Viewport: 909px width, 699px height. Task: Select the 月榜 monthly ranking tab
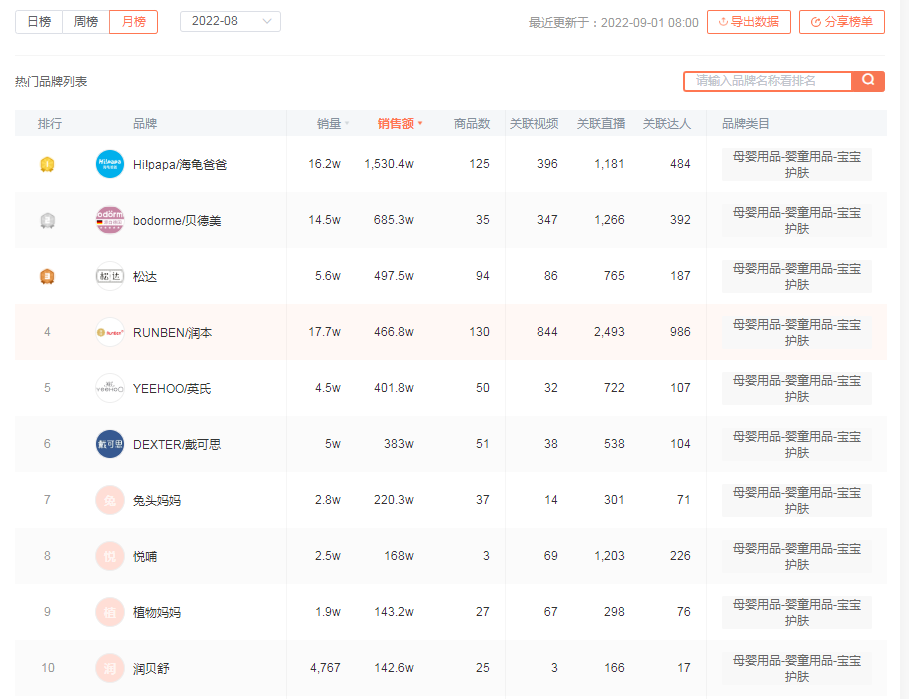click(x=133, y=21)
